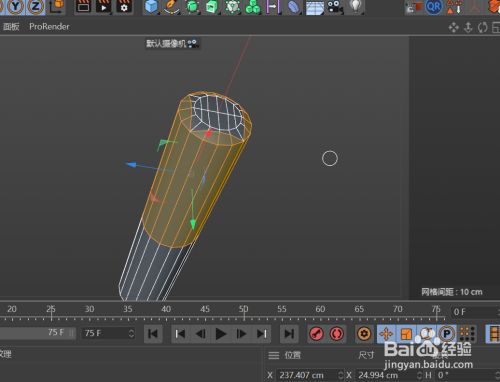Click viewport rotate camera icon

[x=482, y=27]
